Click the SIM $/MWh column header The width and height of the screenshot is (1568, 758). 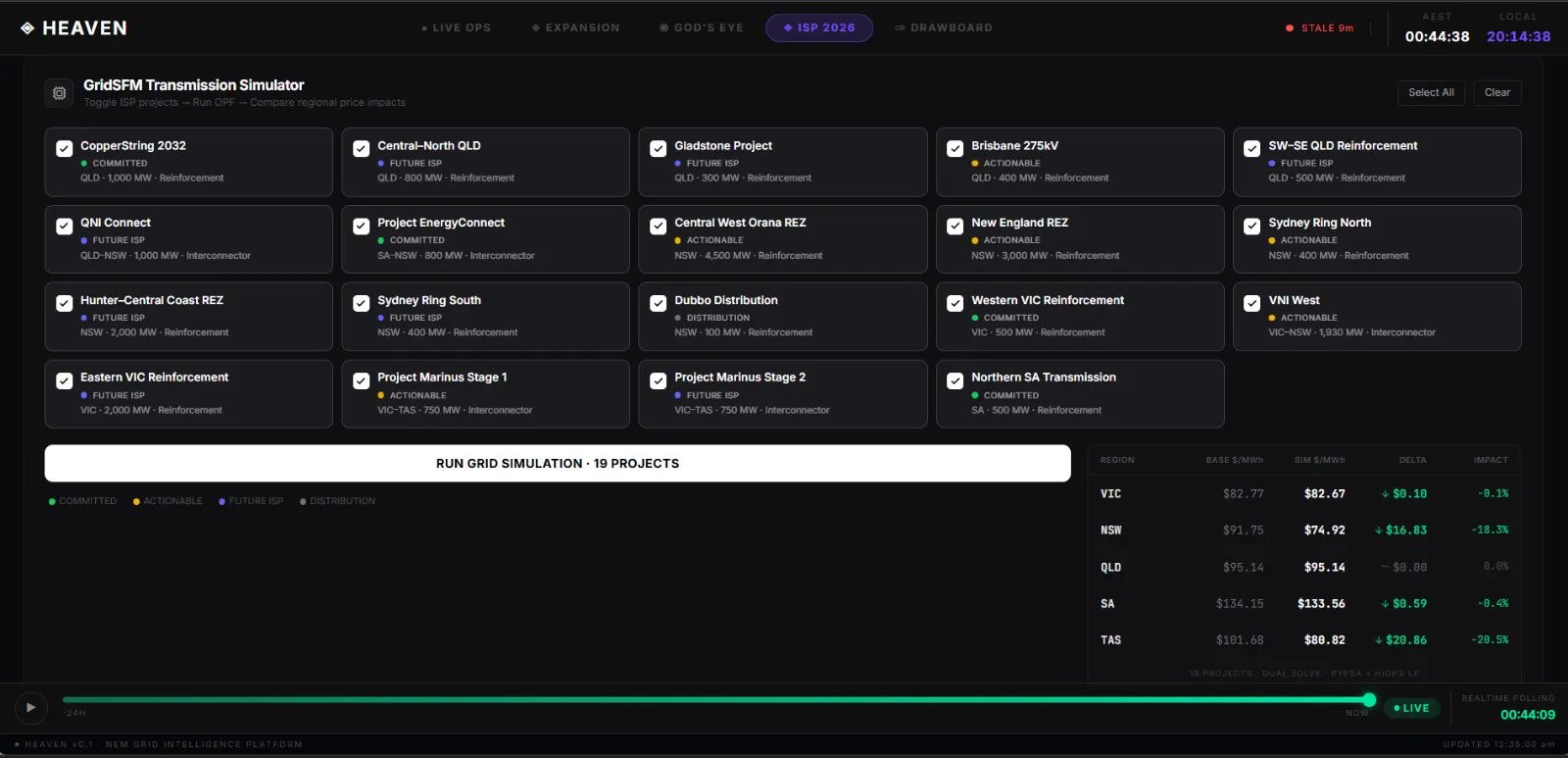pos(1320,460)
